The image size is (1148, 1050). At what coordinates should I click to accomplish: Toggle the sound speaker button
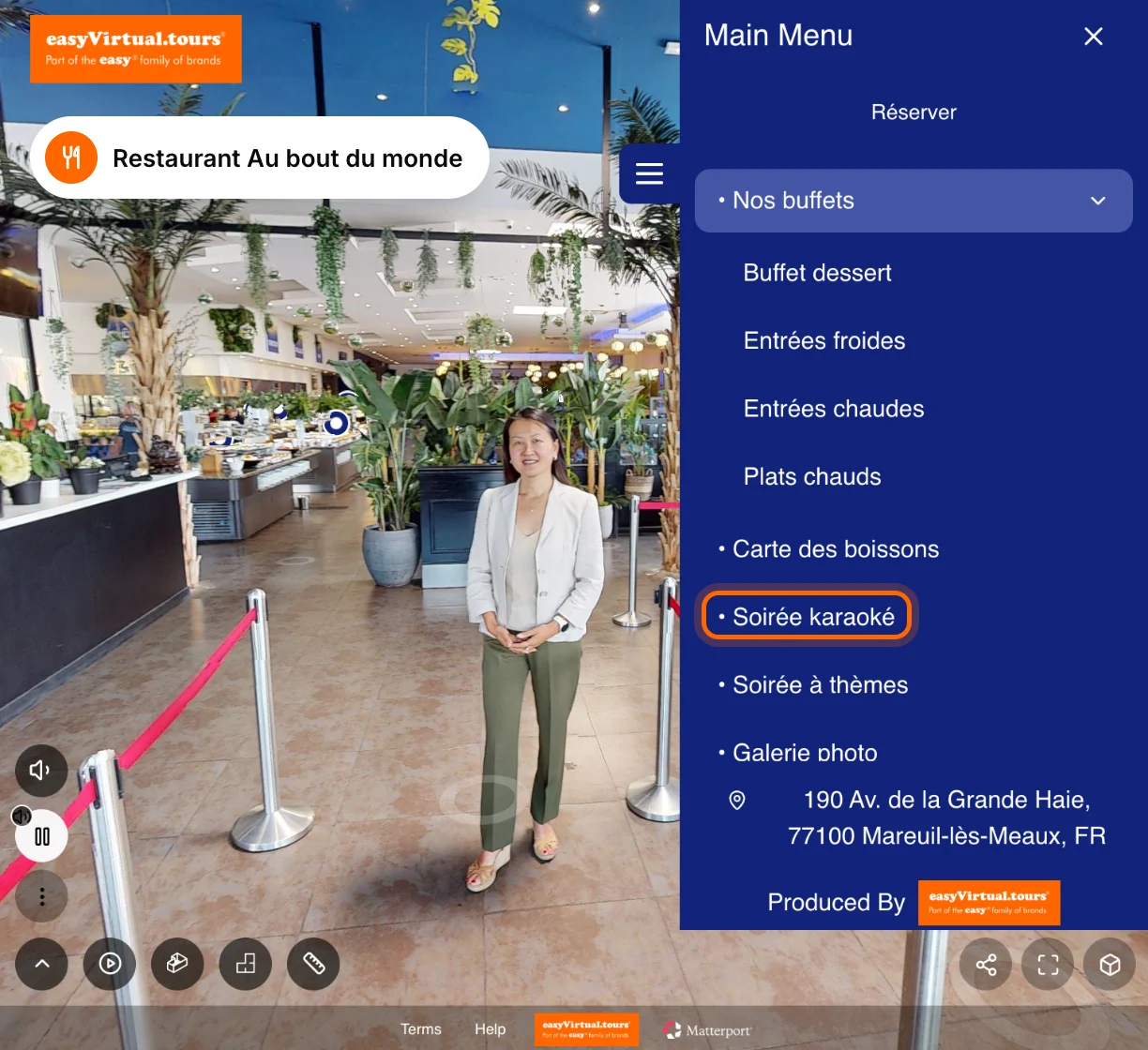pos(41,771)
